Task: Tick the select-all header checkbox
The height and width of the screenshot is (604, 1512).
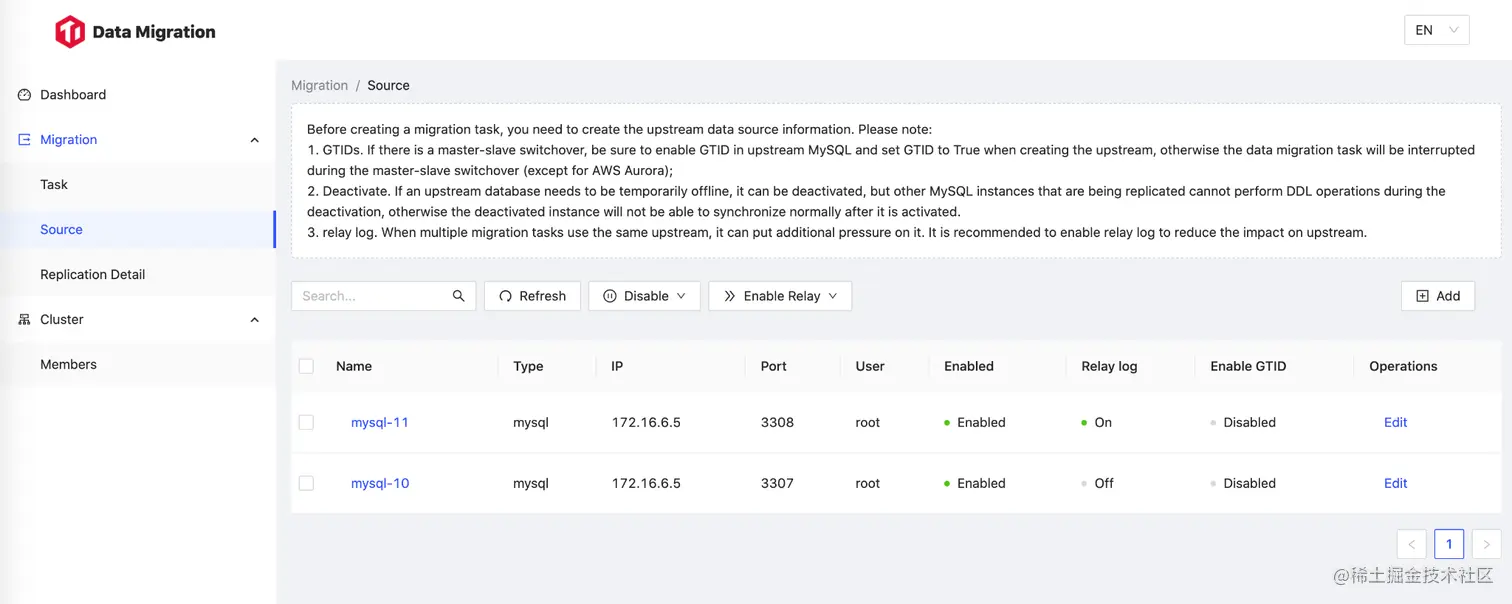Action: click(x=306, y=366)
